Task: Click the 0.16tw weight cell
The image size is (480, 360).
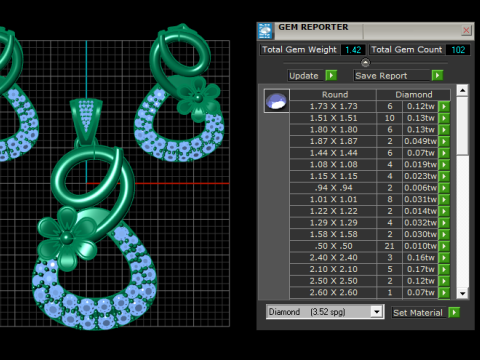Action: click(x=420, y=258)
